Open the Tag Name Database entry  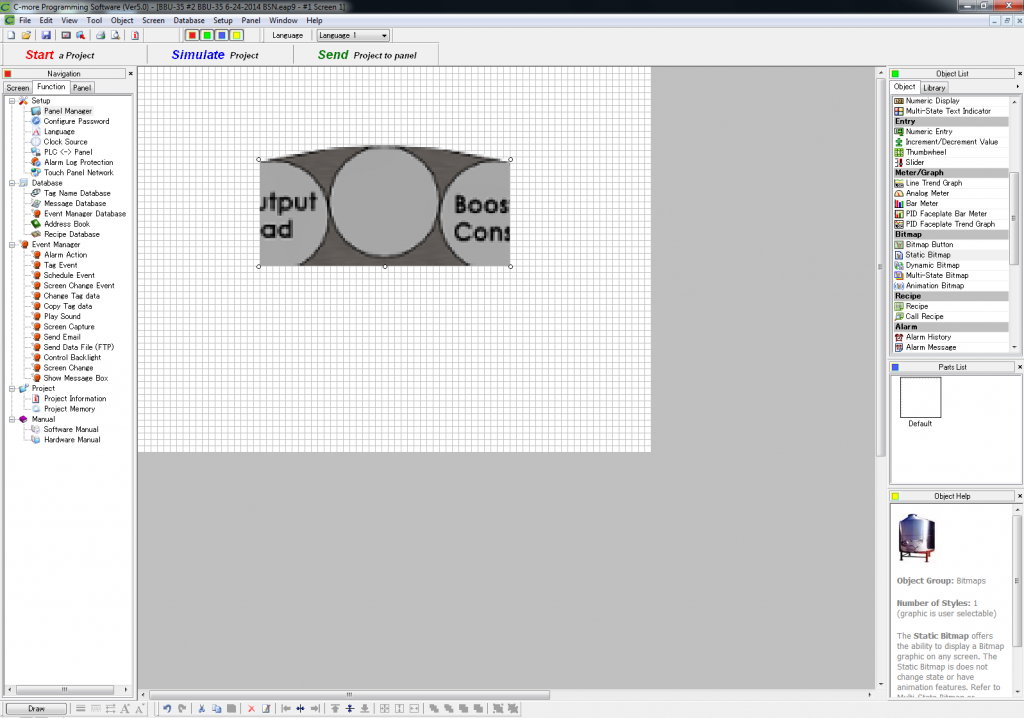coord(75,193)
